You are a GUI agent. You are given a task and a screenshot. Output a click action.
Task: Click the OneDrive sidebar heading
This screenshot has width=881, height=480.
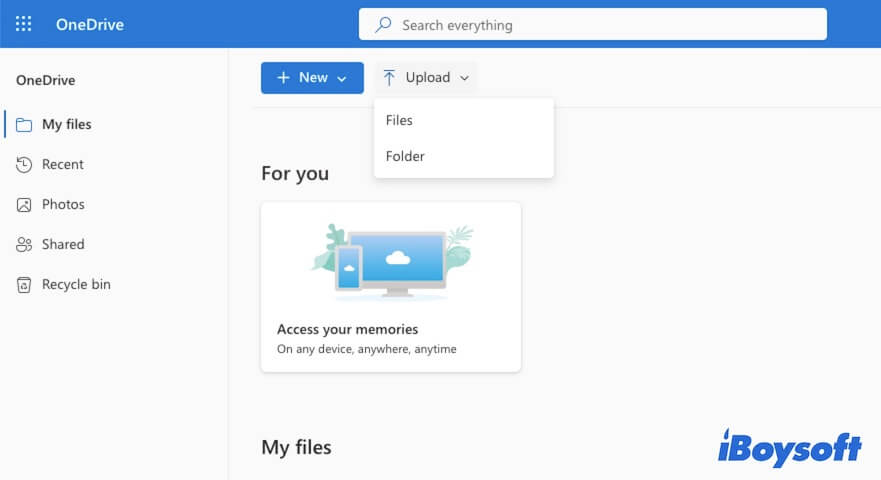tap(46, 80)
